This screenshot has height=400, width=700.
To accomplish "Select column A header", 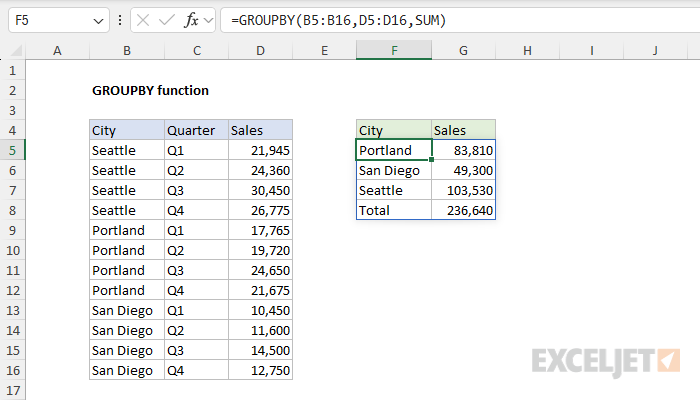I will [57, 50].
